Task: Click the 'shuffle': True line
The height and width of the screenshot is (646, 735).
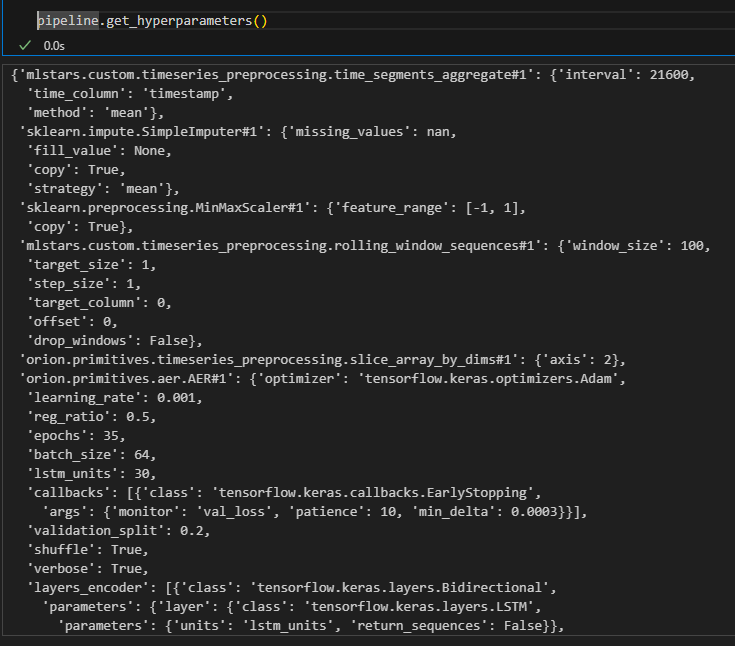Action: pyautogui.click(x=88, y=550)
